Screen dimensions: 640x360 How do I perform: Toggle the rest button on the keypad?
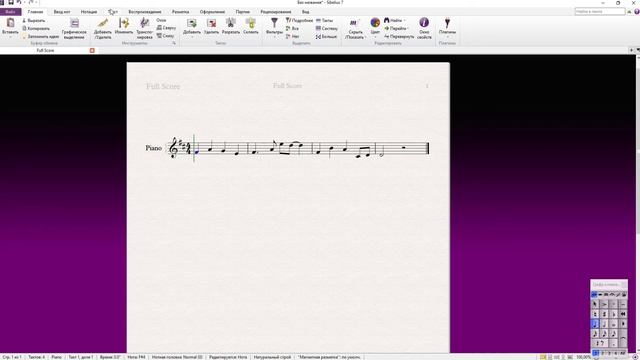point(599,343)
